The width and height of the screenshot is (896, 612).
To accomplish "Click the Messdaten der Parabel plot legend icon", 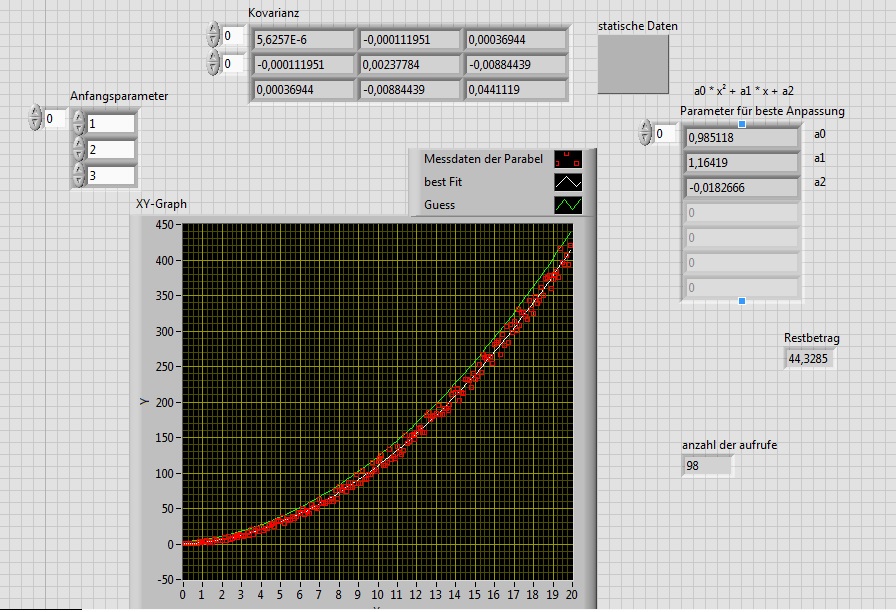I will (x=567, y=159).
